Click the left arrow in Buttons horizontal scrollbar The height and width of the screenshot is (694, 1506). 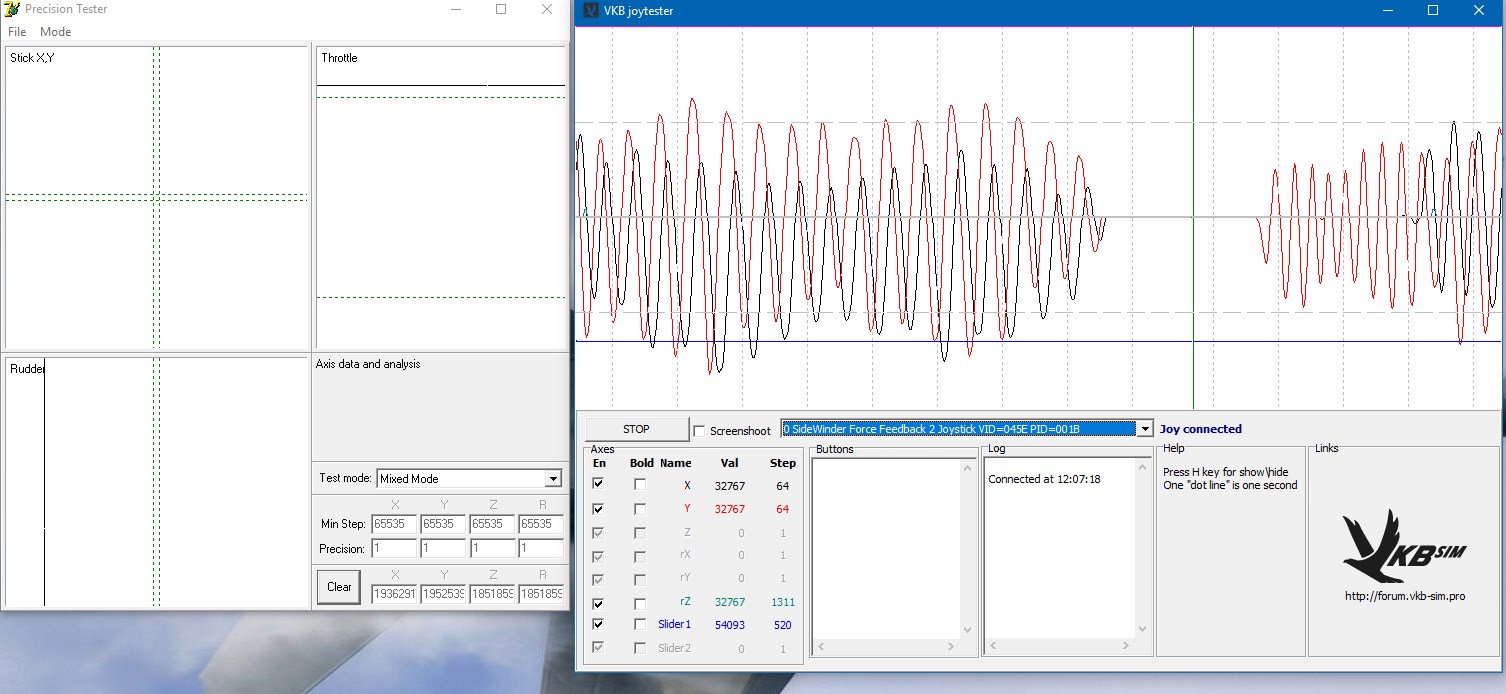click(x=821, y=647)
